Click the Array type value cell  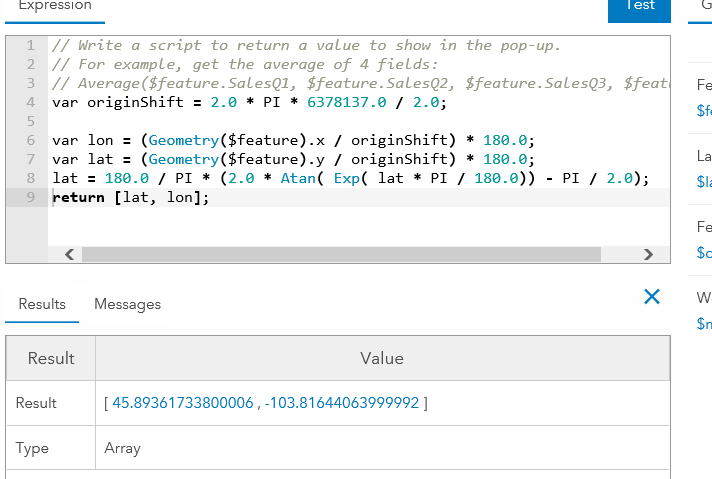[x=123, y=448]
